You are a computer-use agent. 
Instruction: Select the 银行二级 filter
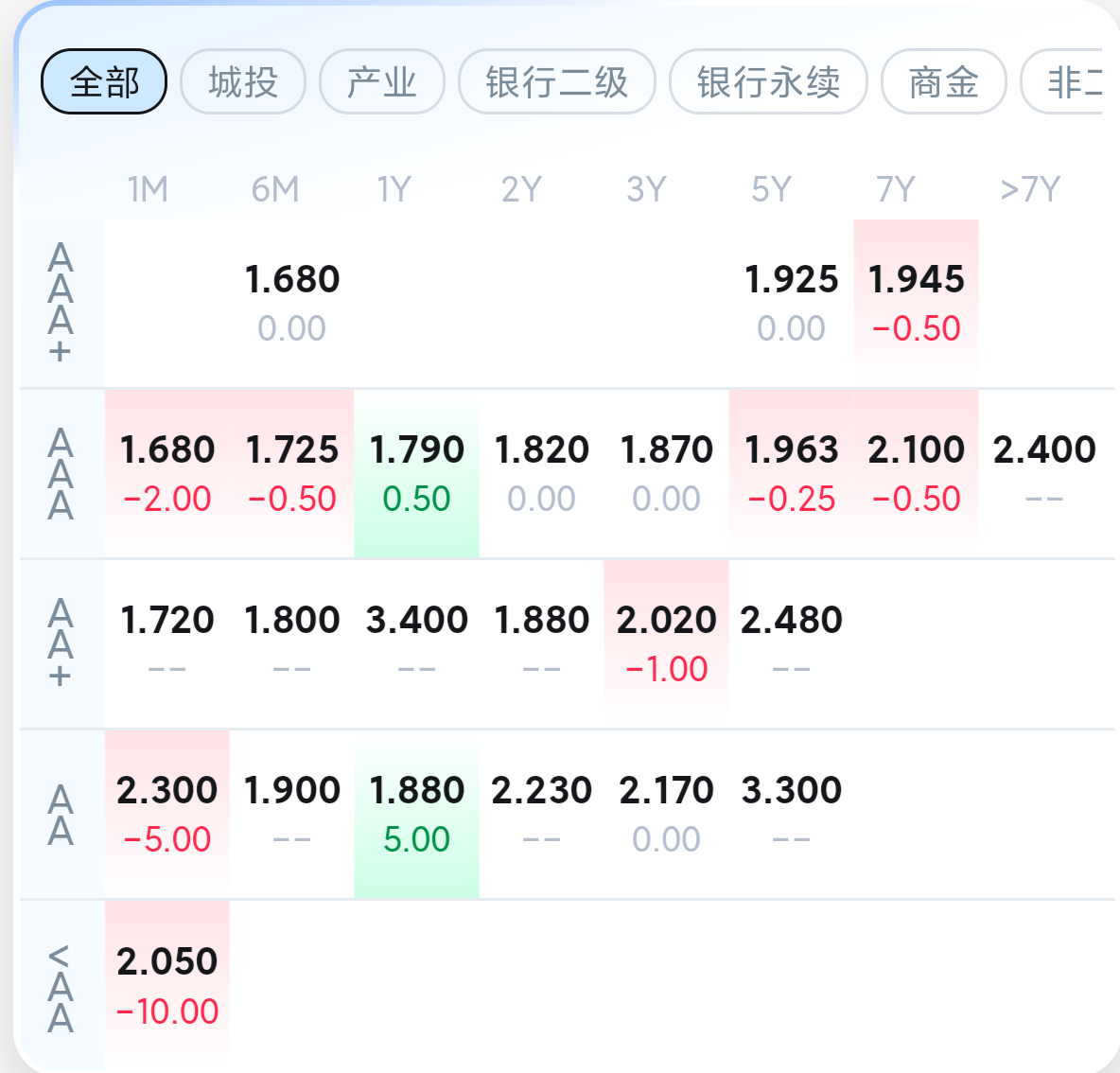click(556, 81)
